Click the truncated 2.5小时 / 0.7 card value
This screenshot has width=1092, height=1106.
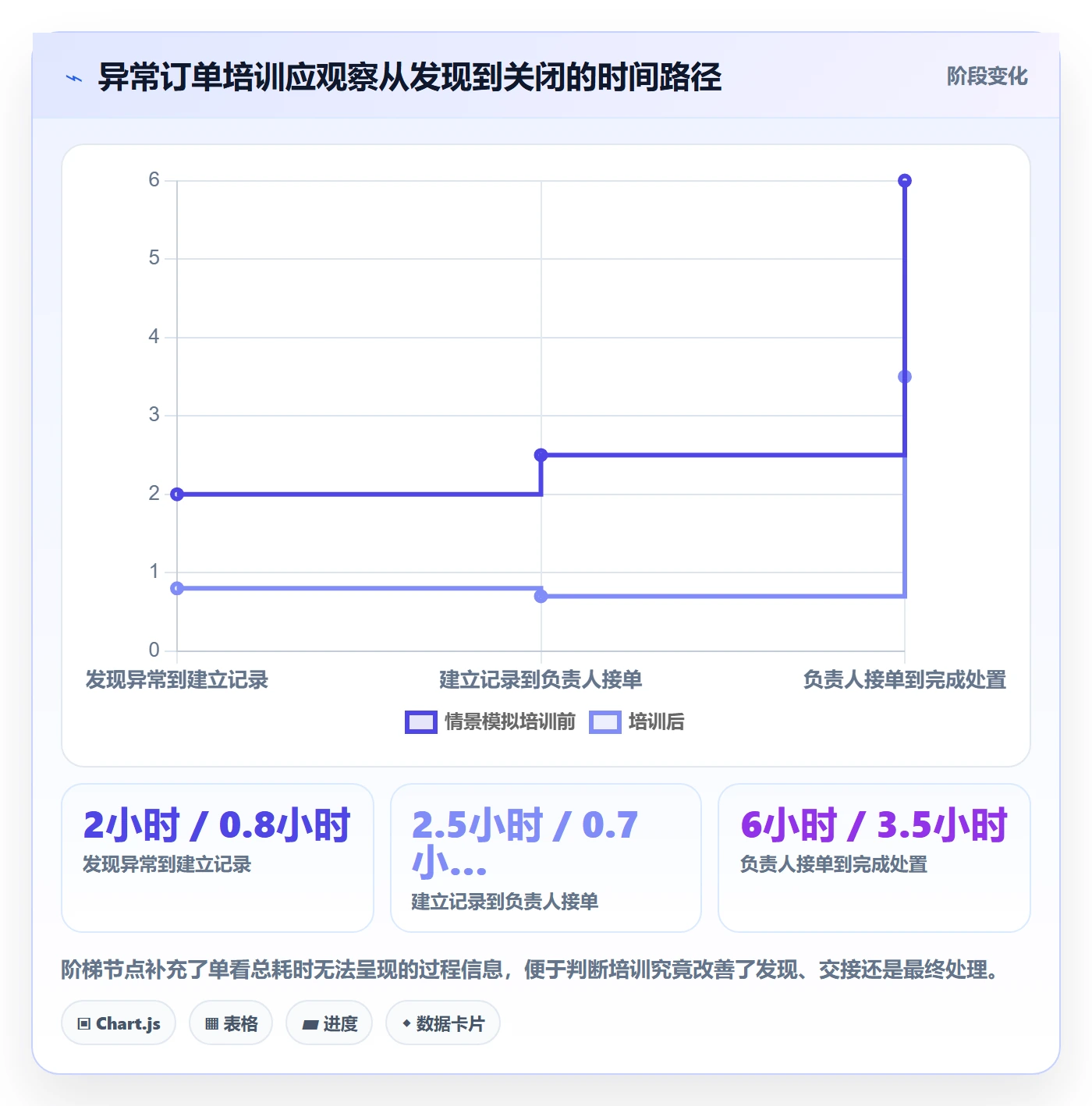[x=525, y=844]
